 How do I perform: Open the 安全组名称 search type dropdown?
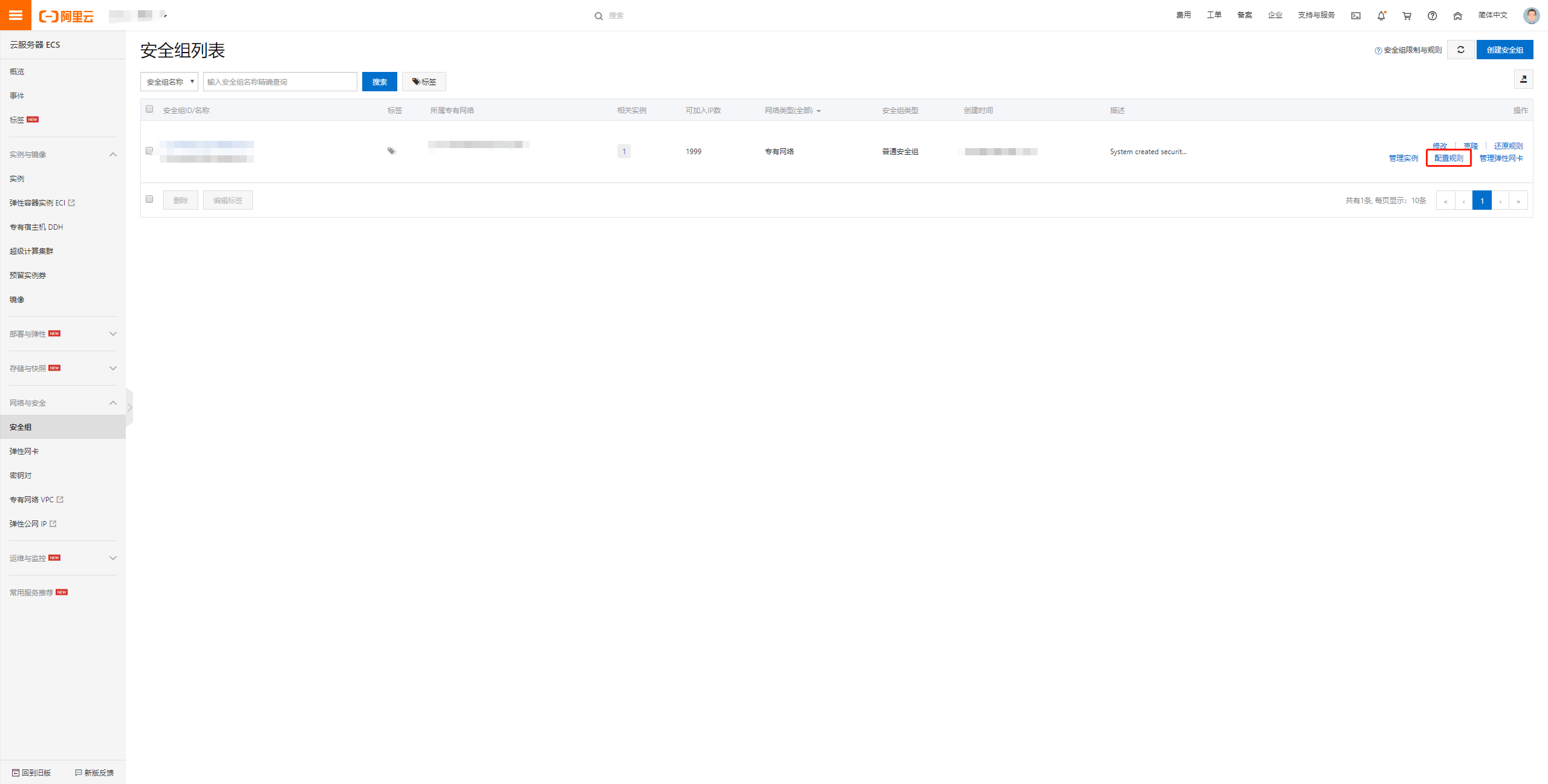point(169,82)
